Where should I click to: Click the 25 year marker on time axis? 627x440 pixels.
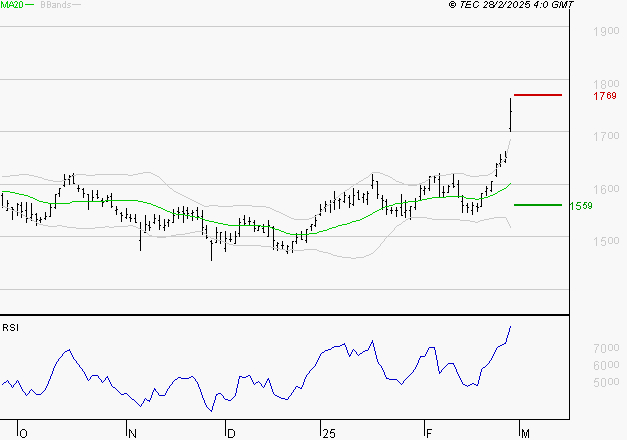[329, 434]
